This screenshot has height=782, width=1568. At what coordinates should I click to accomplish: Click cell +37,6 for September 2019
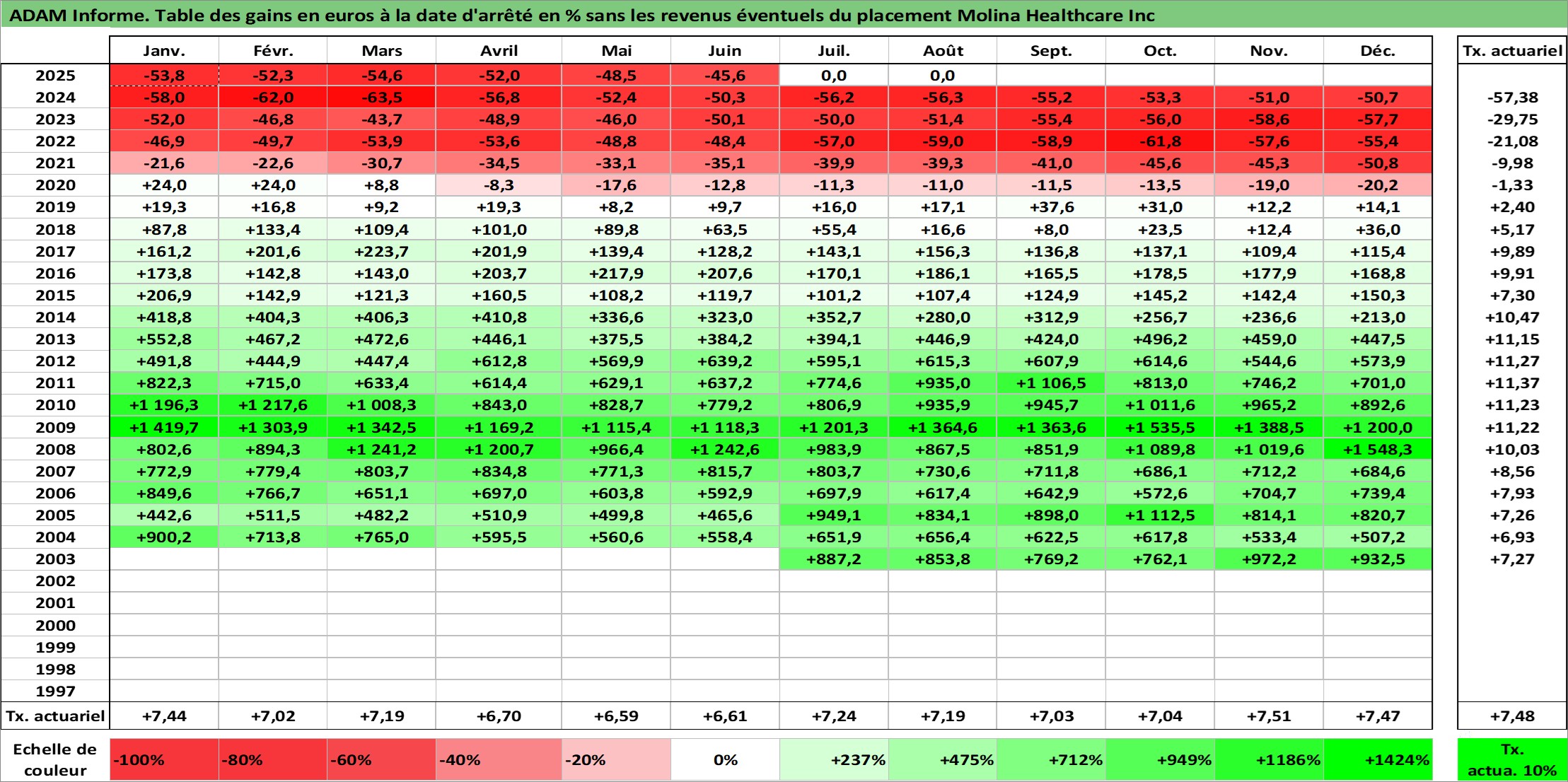click(1051, 207)
